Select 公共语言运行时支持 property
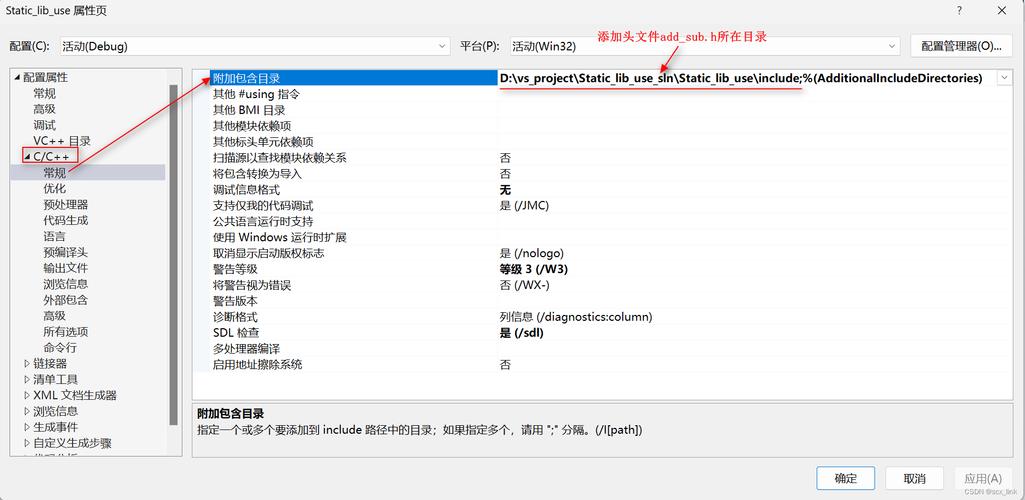This screenshot has width=1025, height=500. pos(263,222)
